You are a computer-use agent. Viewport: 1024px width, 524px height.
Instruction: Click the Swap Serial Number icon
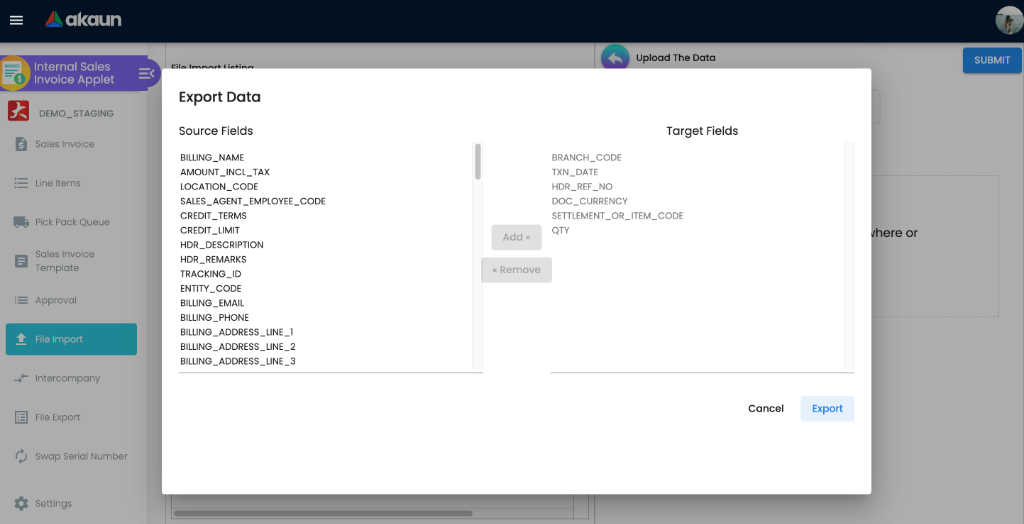tap(21, 456)
